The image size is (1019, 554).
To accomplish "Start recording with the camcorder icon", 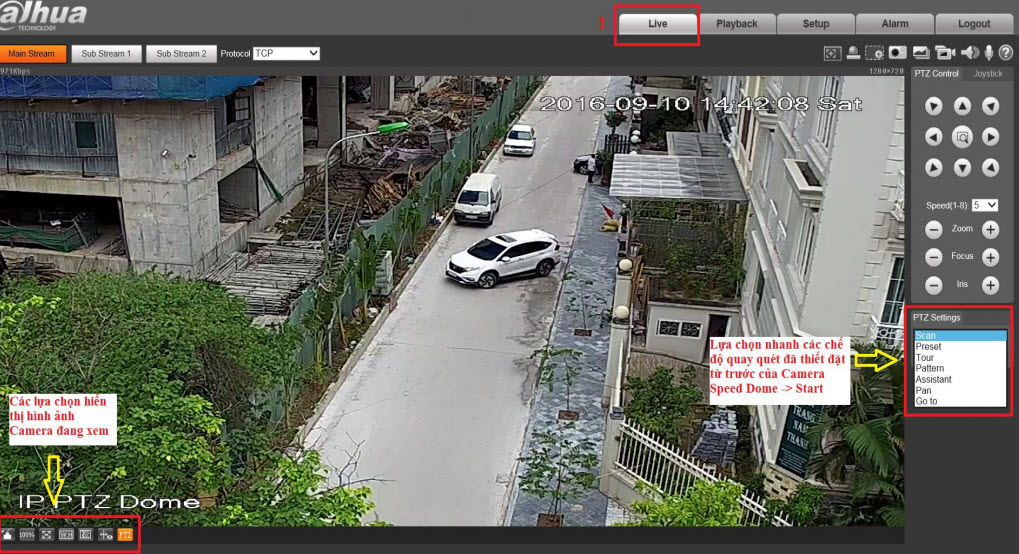I will [945, 53].
